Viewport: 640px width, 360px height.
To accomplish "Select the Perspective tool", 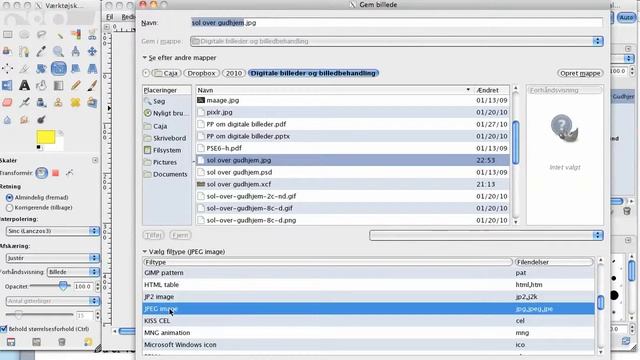I will [x=92, y=69].
